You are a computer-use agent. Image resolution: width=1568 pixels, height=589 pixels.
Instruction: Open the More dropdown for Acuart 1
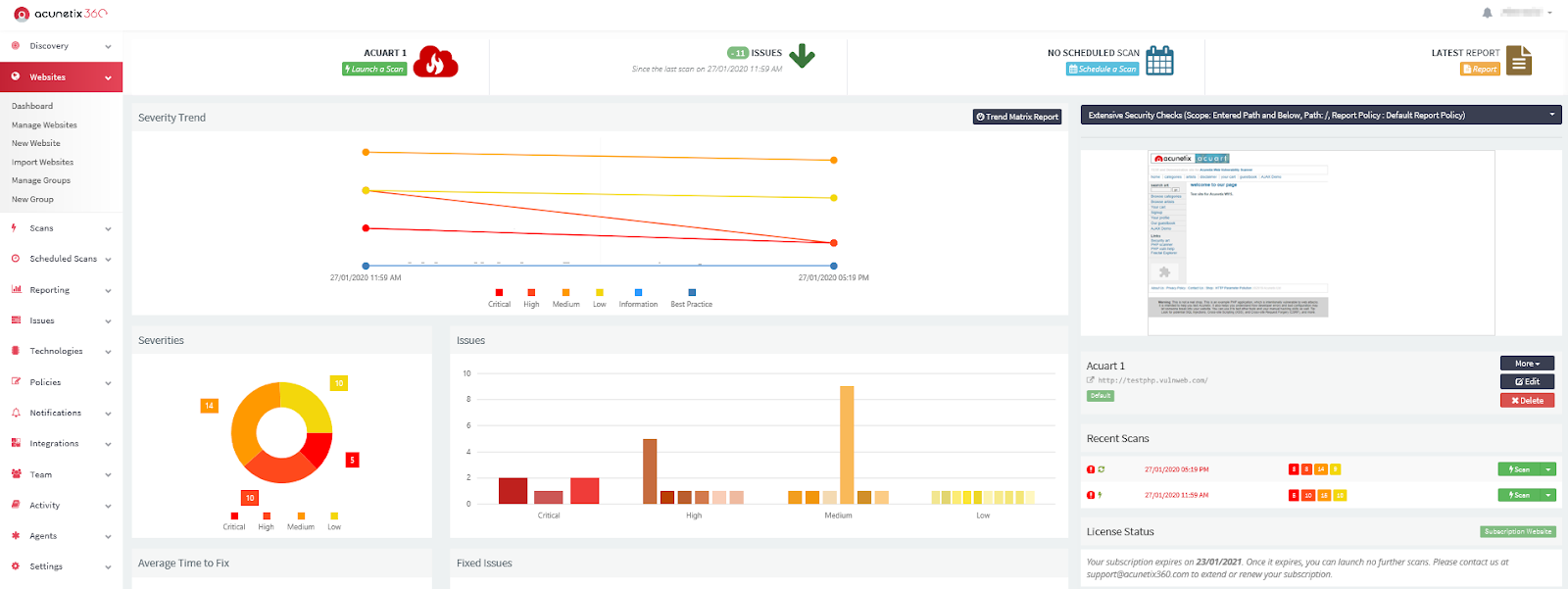pos(1527,363)
